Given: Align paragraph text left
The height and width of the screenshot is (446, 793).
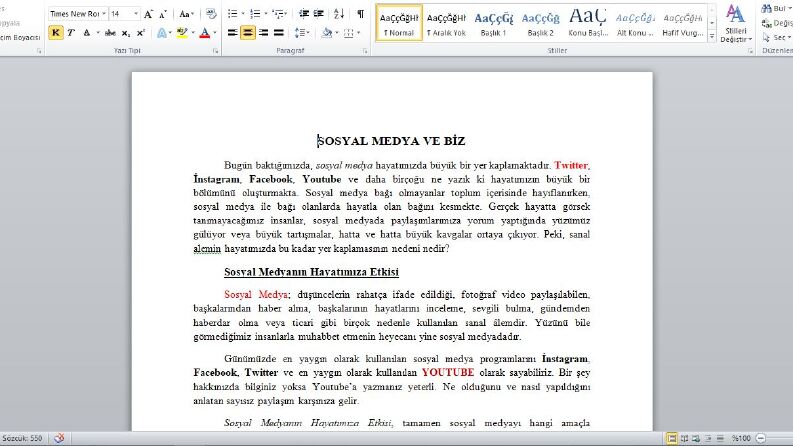Looking at the screenshot, I should tap(233, 33).
